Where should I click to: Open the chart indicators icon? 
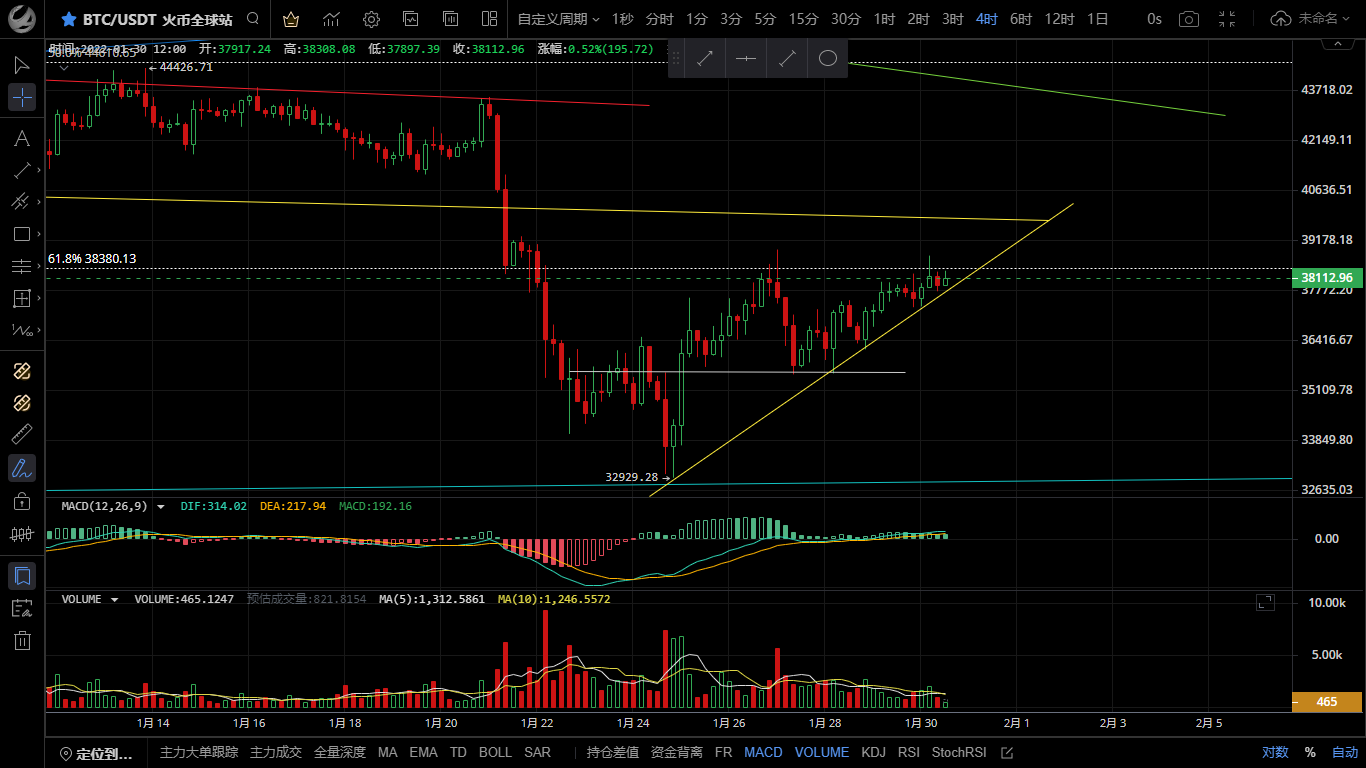331,19
